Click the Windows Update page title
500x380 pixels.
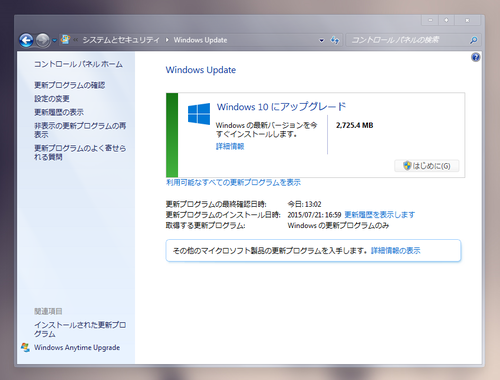pos(201,70)
